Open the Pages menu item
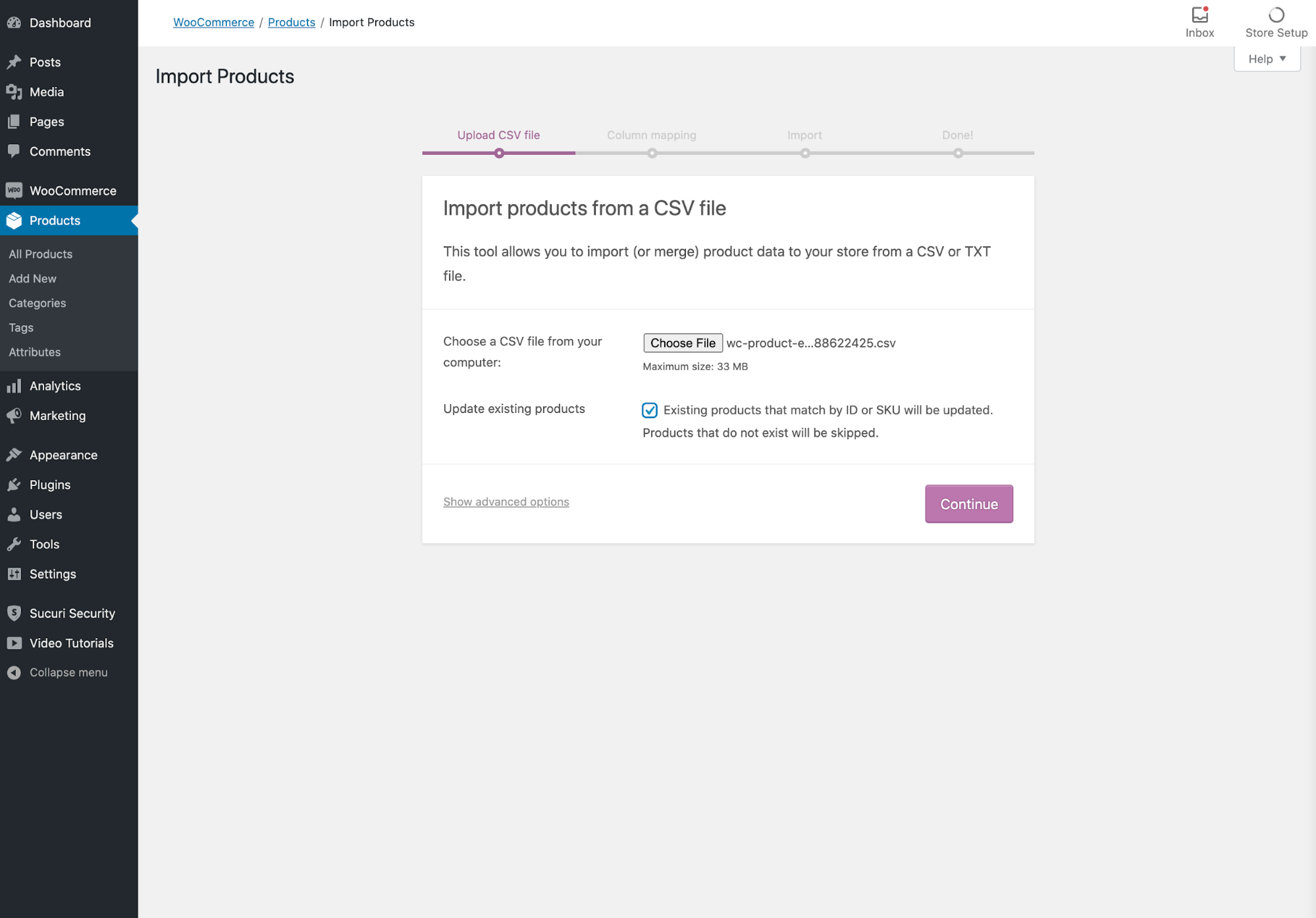Image resolution: width=1316 pixels, height=918 pixels. click(x=69, y=121)
